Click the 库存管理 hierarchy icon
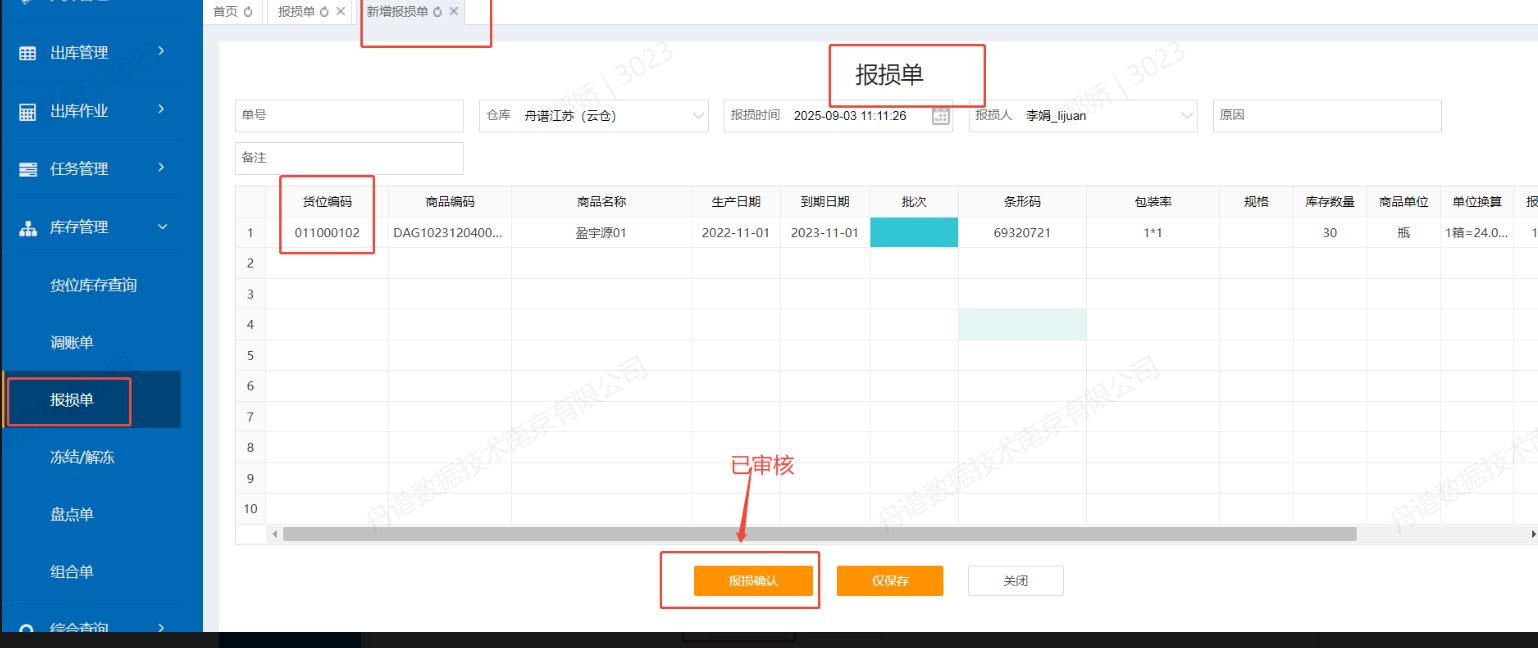 (28, 228)
